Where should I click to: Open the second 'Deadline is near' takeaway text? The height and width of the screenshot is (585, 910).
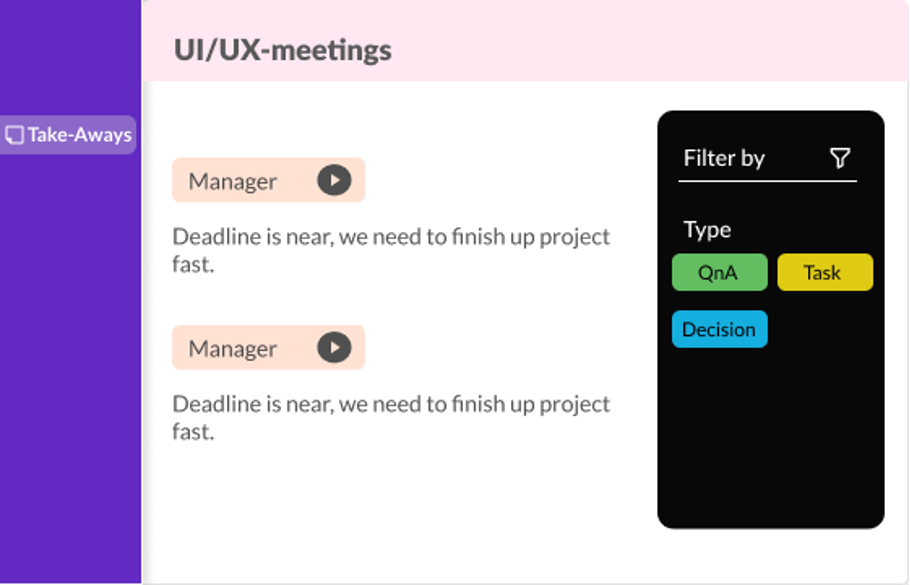click(391, 405)
